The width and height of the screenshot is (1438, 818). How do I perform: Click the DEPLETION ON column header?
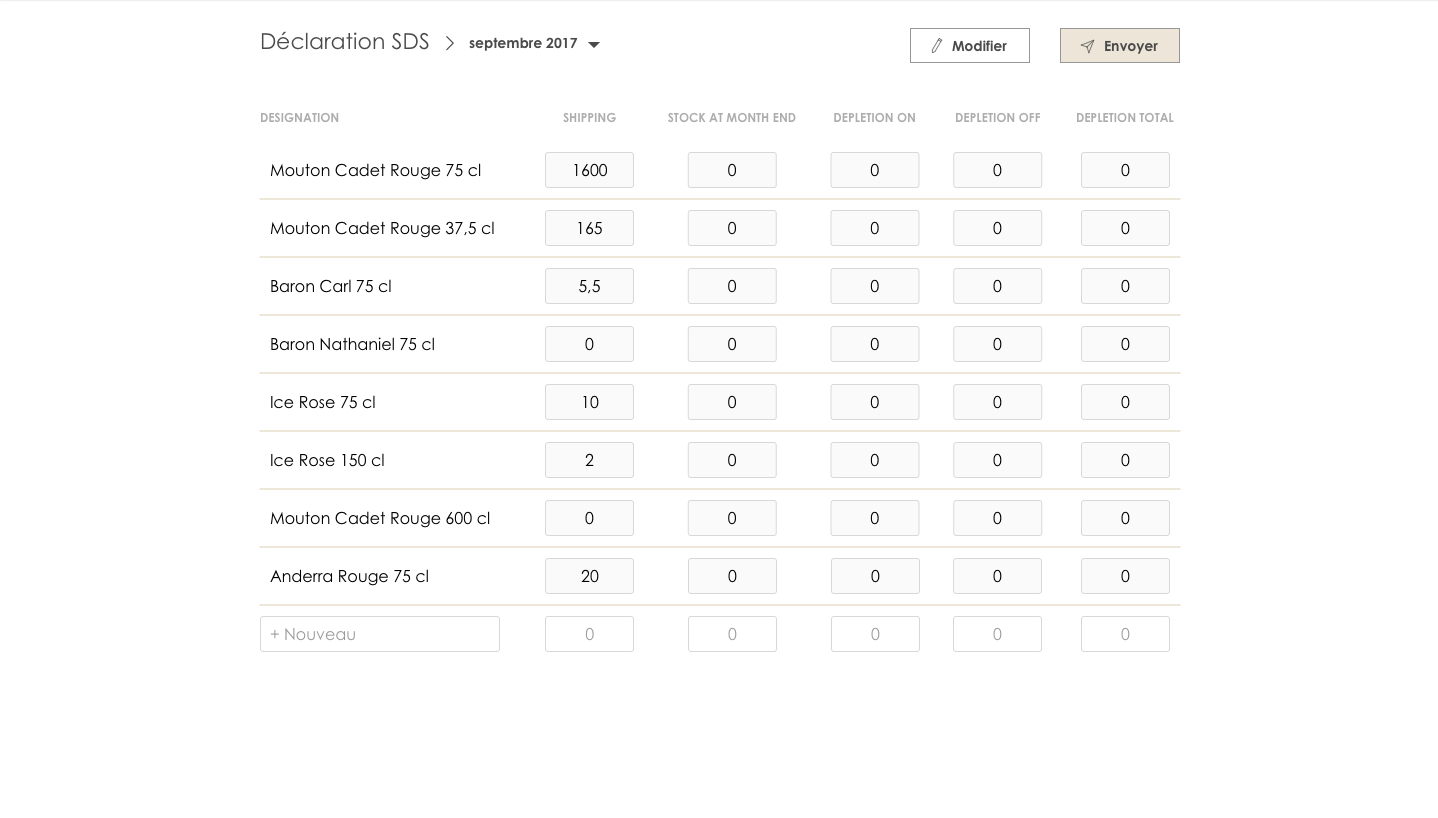pyautogui.click(x=875, y=118)
